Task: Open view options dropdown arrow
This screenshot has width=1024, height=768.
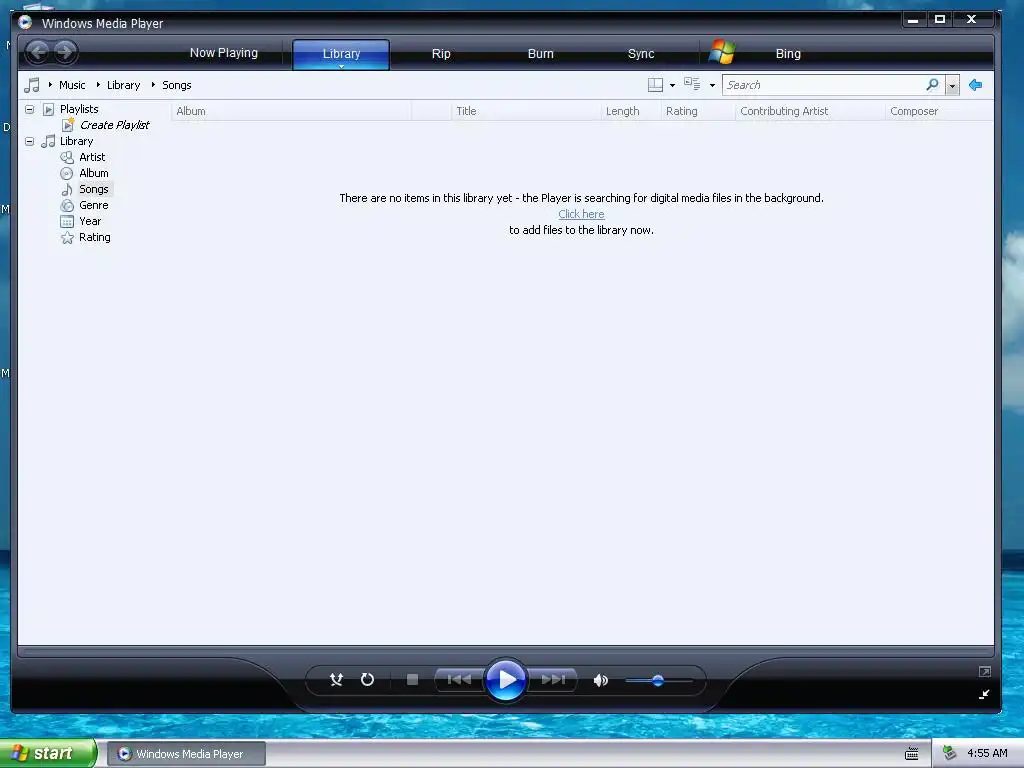Action: 712,86
